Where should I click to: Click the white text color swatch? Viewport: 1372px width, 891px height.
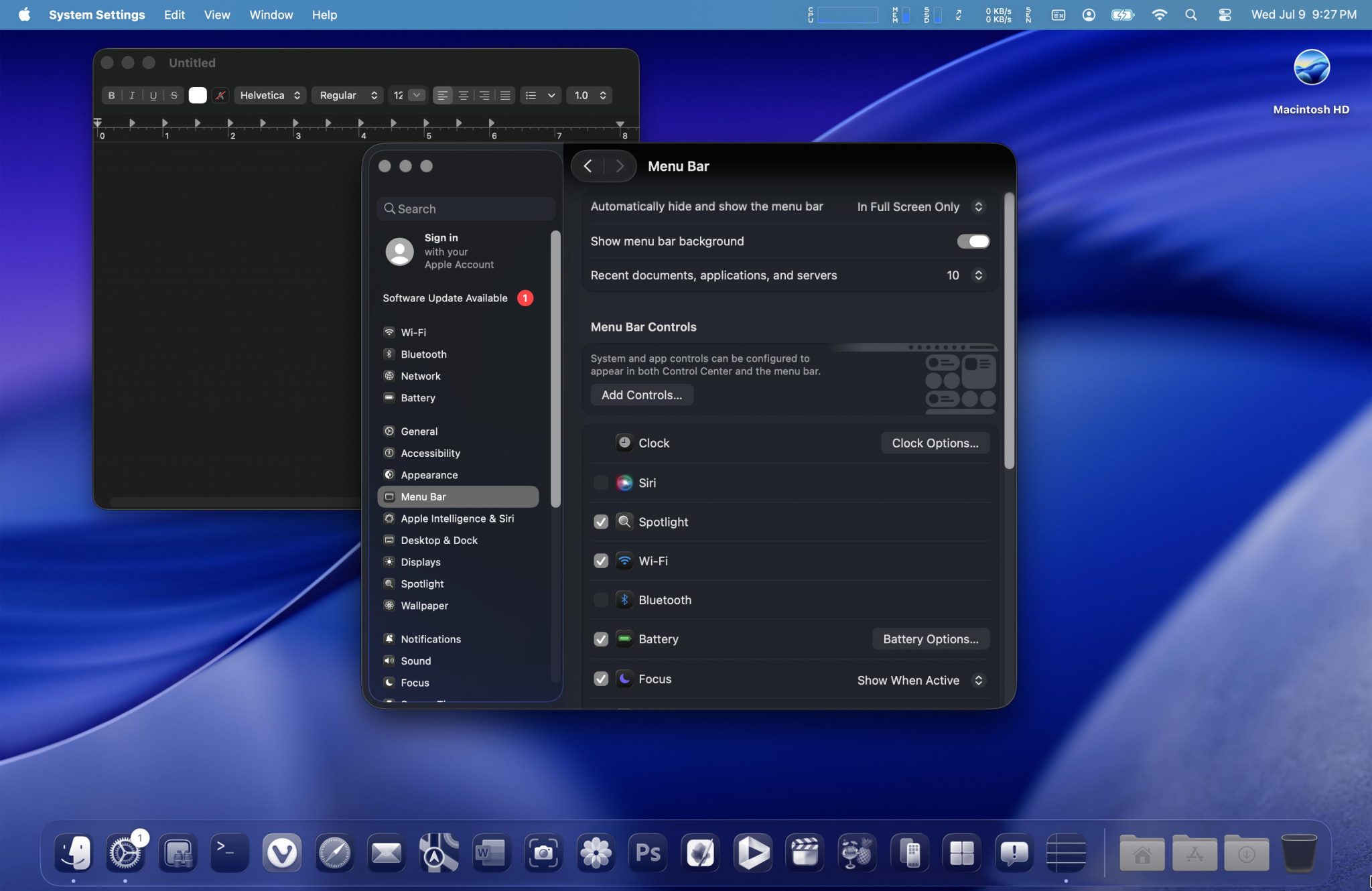tap(198, 95)
